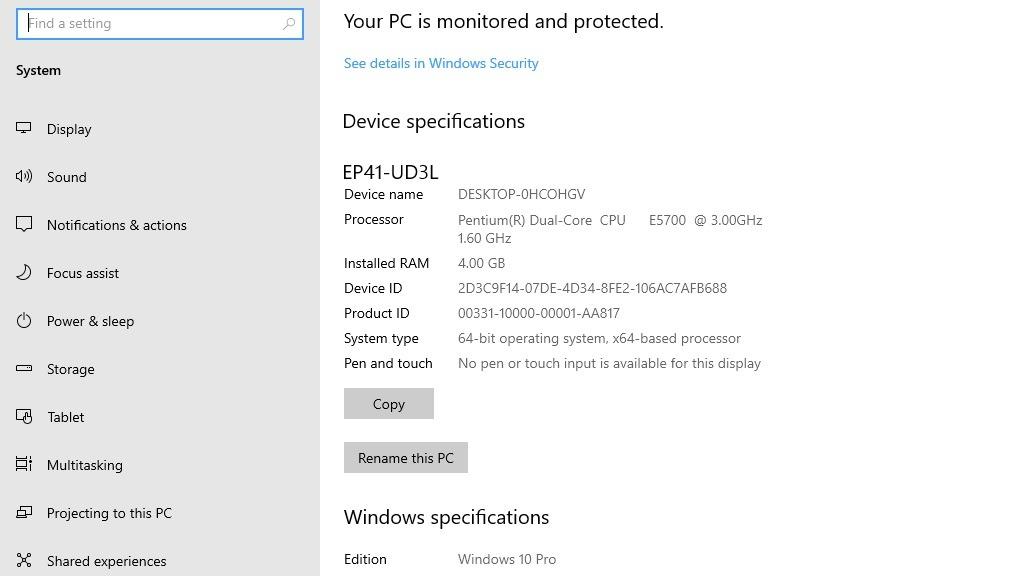Click the Multitasking icon
This screenshot has width=1024, height=576.
(24, 464)
